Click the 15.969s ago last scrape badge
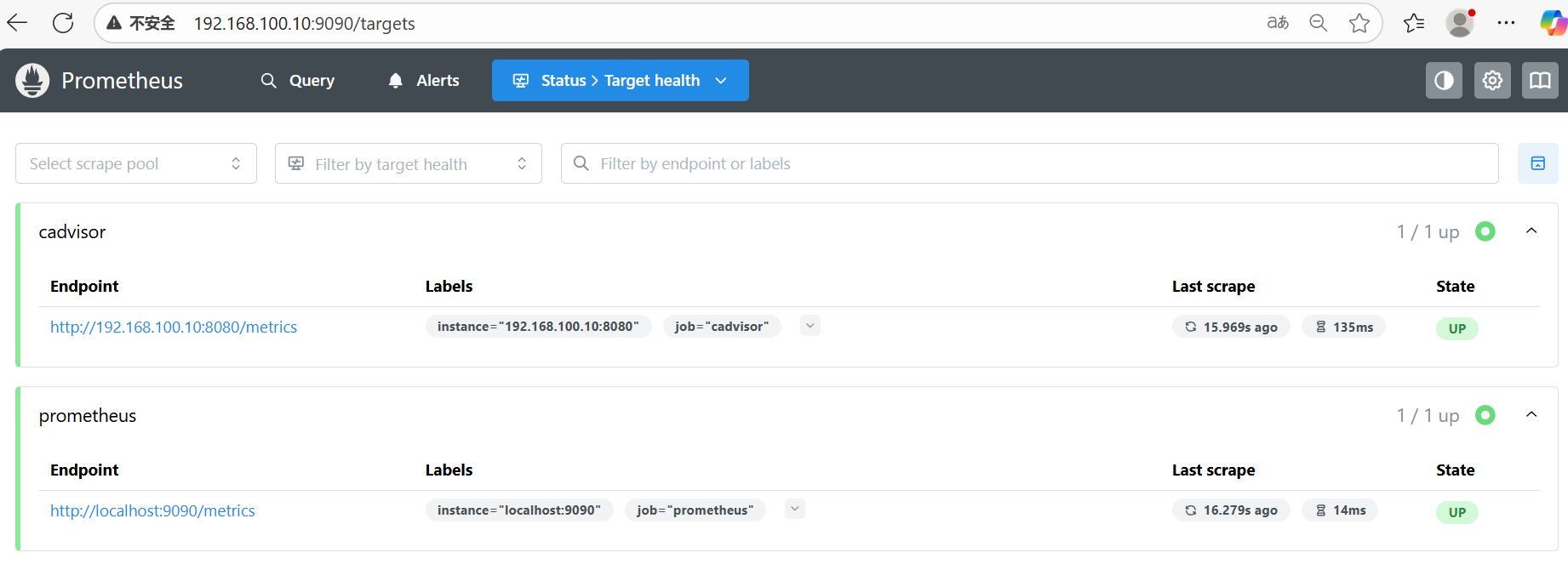 pos(1231,328)
